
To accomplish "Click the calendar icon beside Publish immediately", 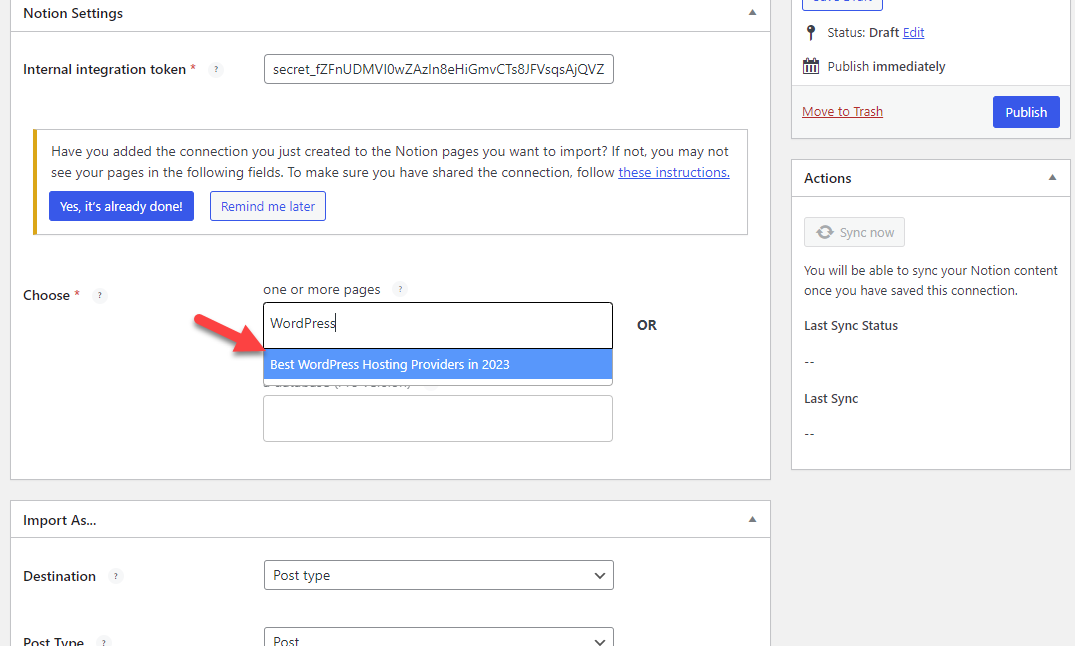I will [811, 66].
